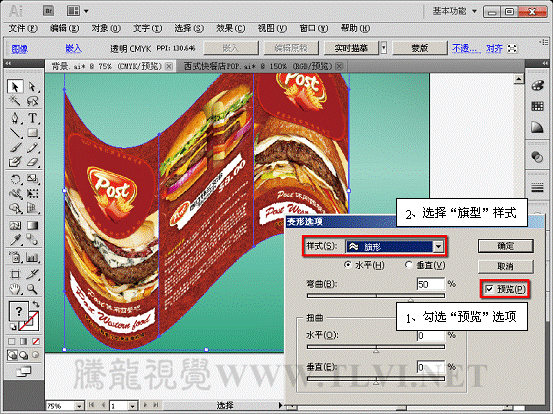553x414 pixels.
Task: Select the Type tool
Action: (x=32, y=118)
